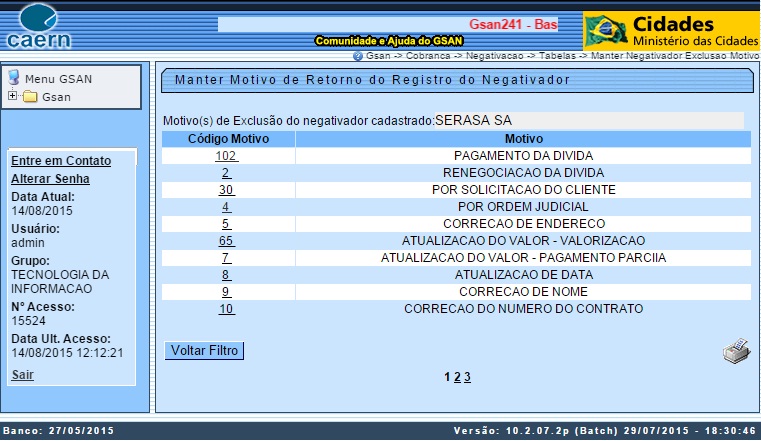Expand the Gsan tree node

[x=12, y=97]
